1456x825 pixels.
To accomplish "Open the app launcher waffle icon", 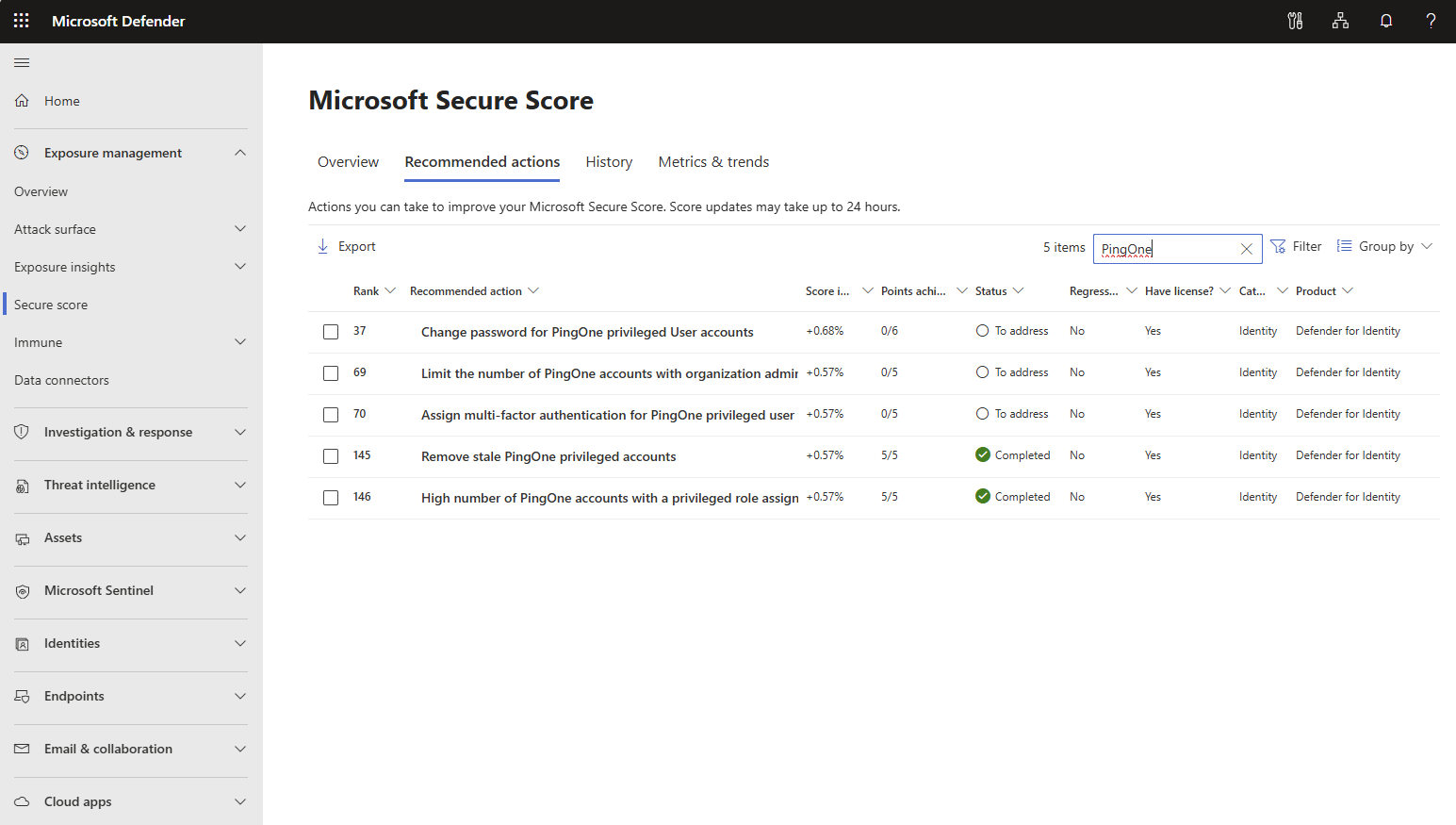I will point(21,21).
